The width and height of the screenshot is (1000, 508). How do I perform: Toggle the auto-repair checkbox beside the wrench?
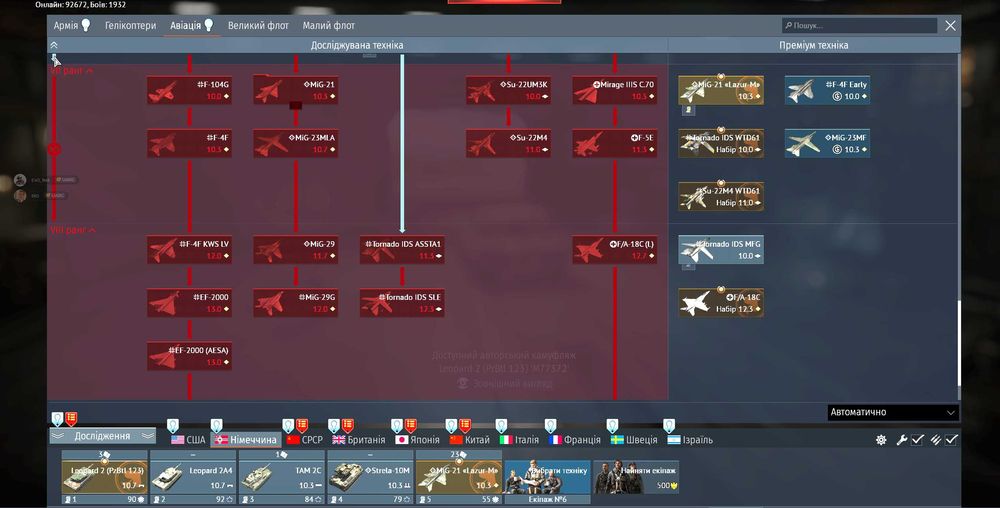point(917,440)
